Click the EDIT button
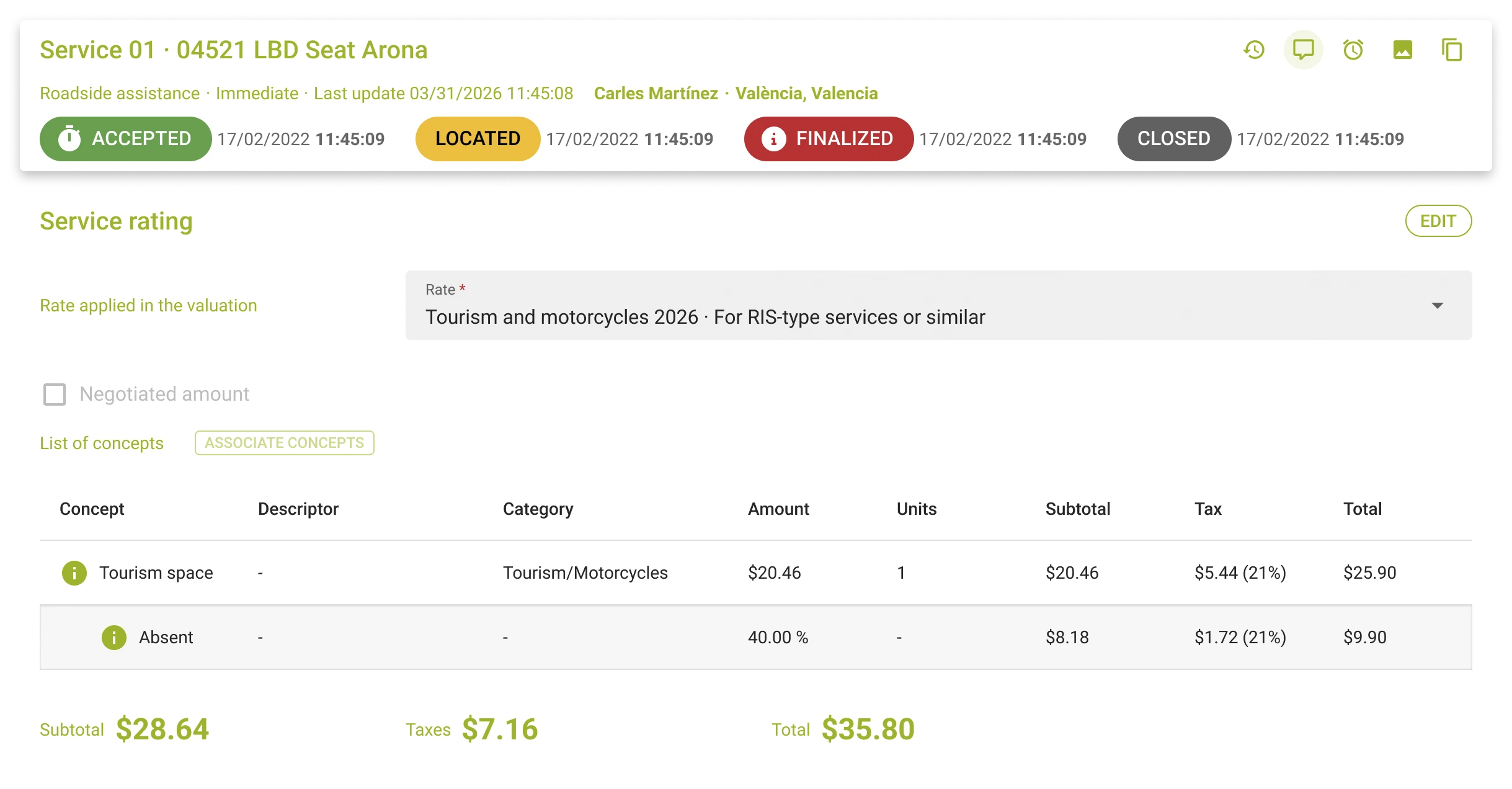Image resolution: width=1512 pixels, height=789 pixels. [x=1438, y=221]
